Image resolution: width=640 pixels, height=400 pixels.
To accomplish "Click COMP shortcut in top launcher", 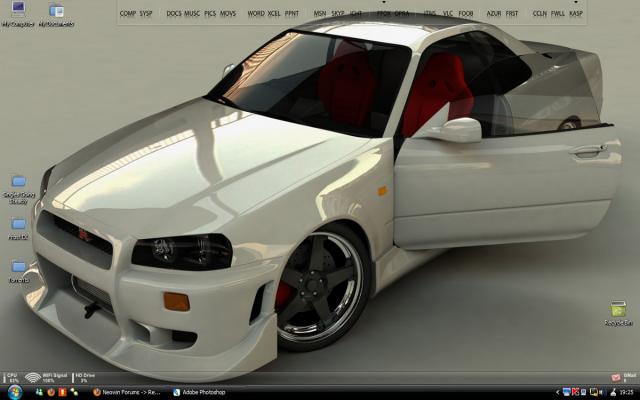I will coord(127,13).
